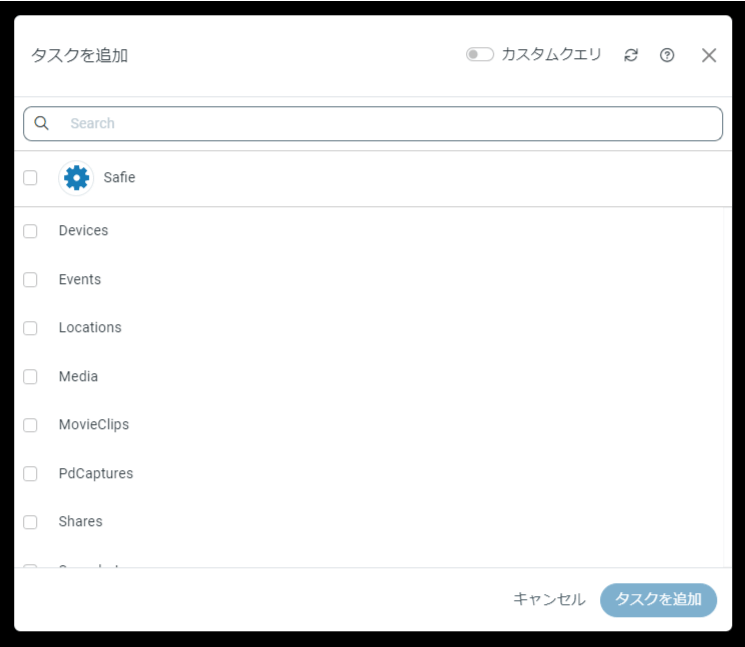Check the Safie select-all checkbox

pos(30,178)
